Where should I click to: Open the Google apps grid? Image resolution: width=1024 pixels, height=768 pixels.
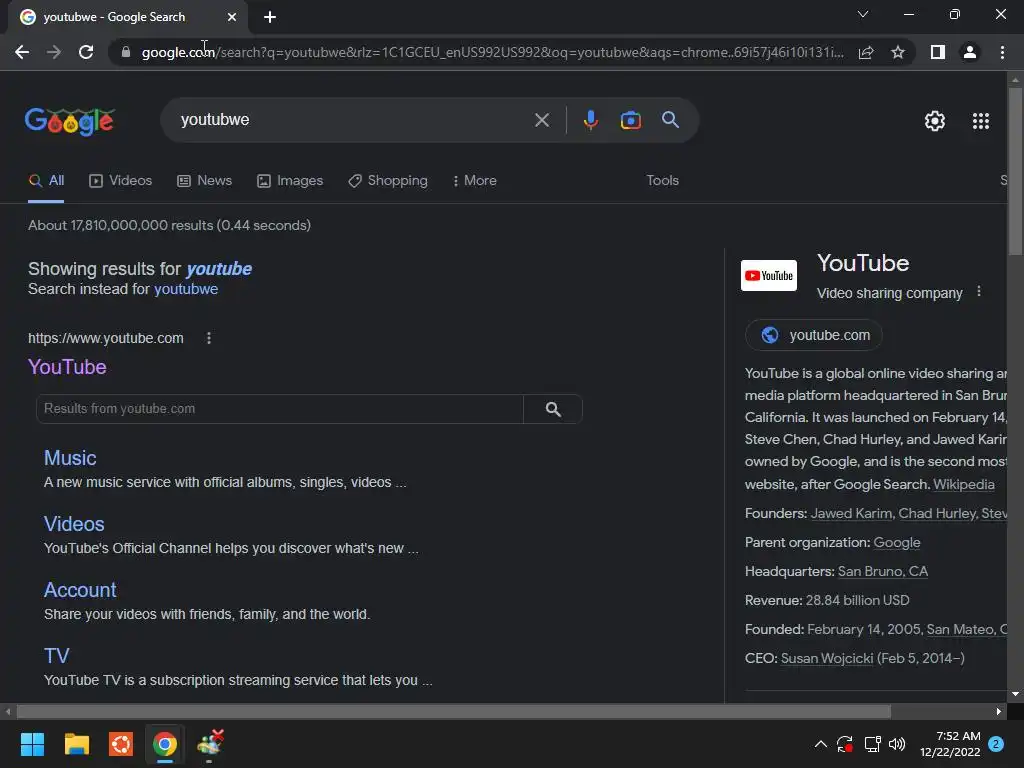tap(980, 121)
